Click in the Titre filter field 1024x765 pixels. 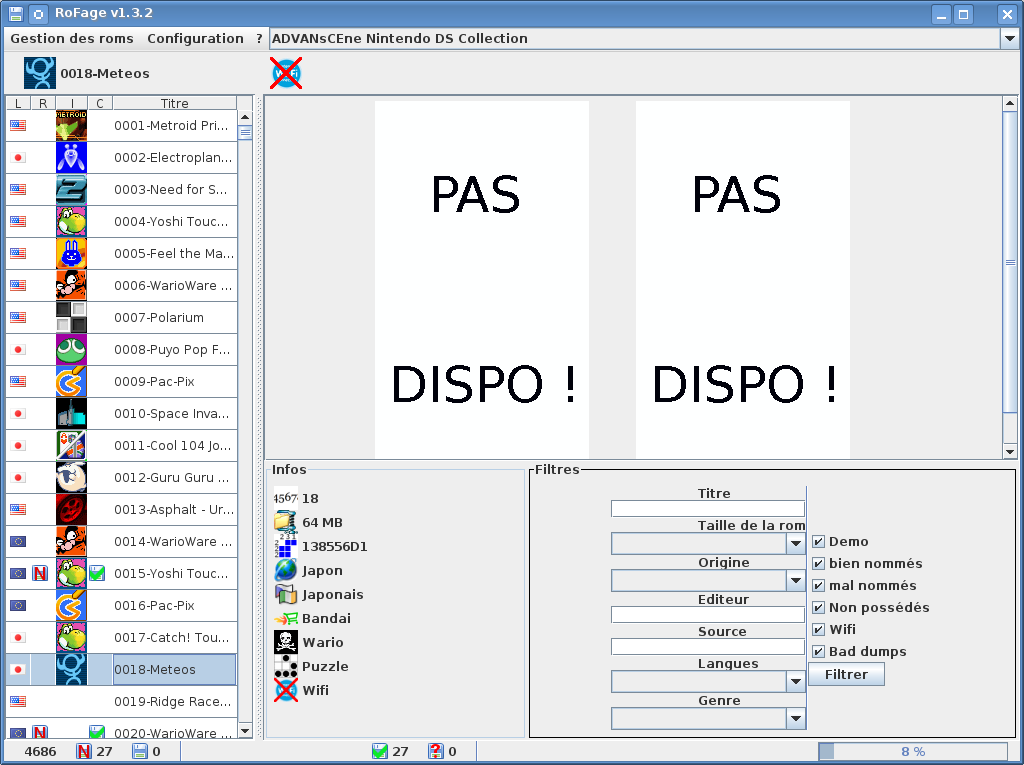(708, 509)
